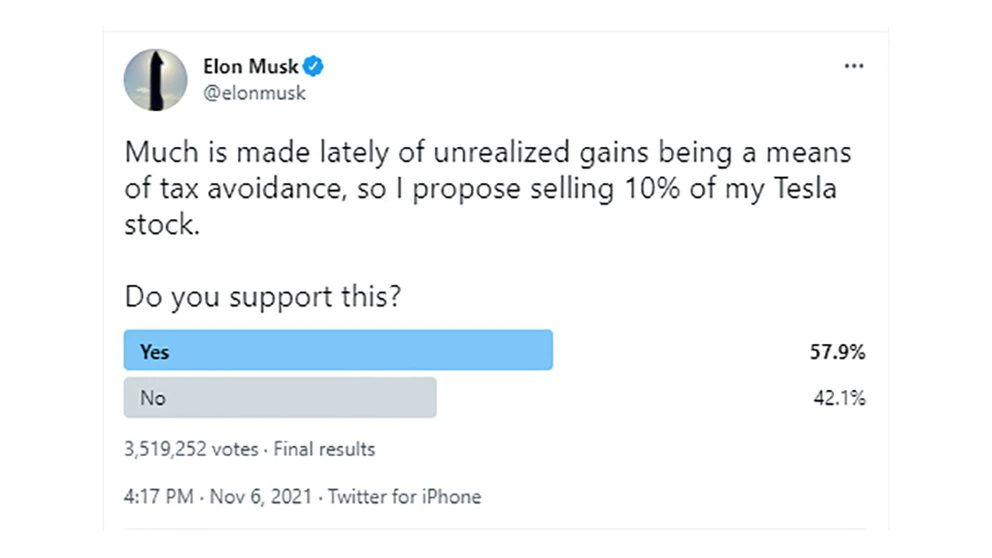Open the three-dot More options menu
The height and width of the screenshot is (558, 992).
pyautogui.click(x=853, y=67)
